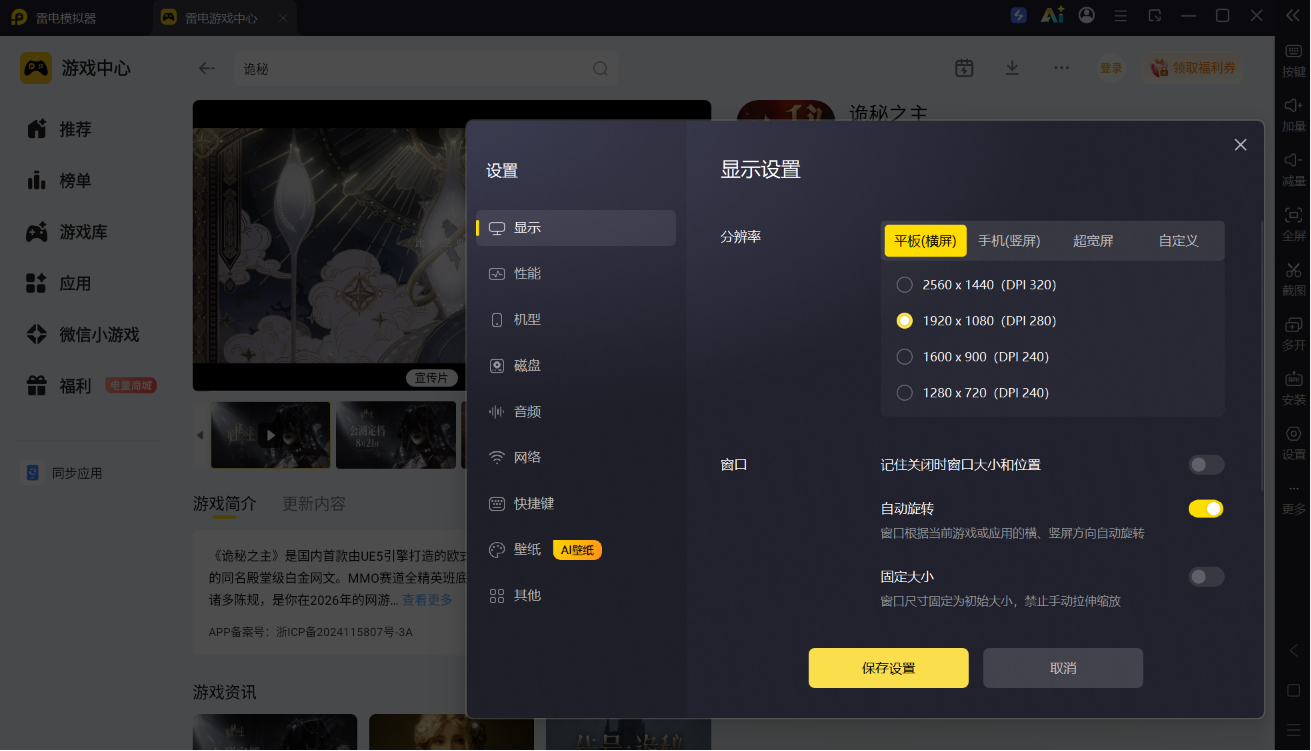Open the 更新内容 tab on the game page

coord(314,504)
